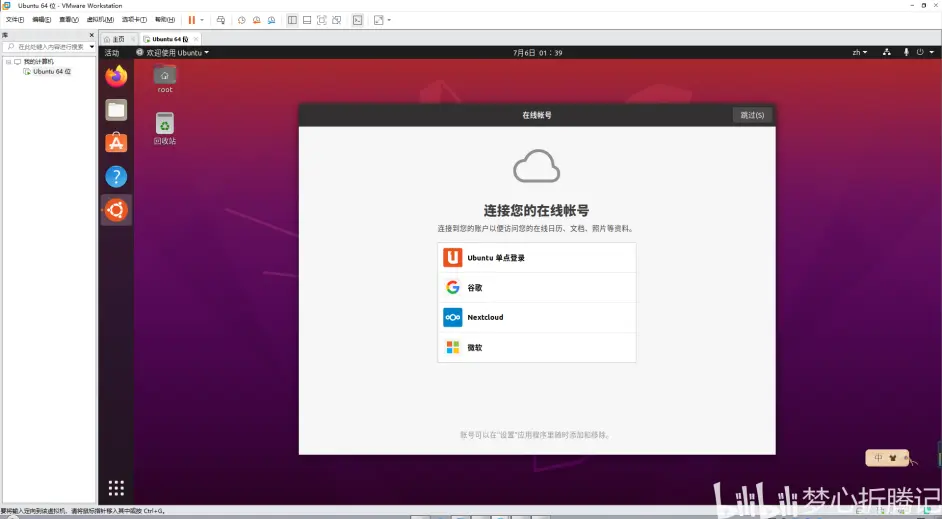This screenshot has height=519, width=942.
Task: Launch Firefox from the Ubuntu dock
Action: click(x=116, y=76)
